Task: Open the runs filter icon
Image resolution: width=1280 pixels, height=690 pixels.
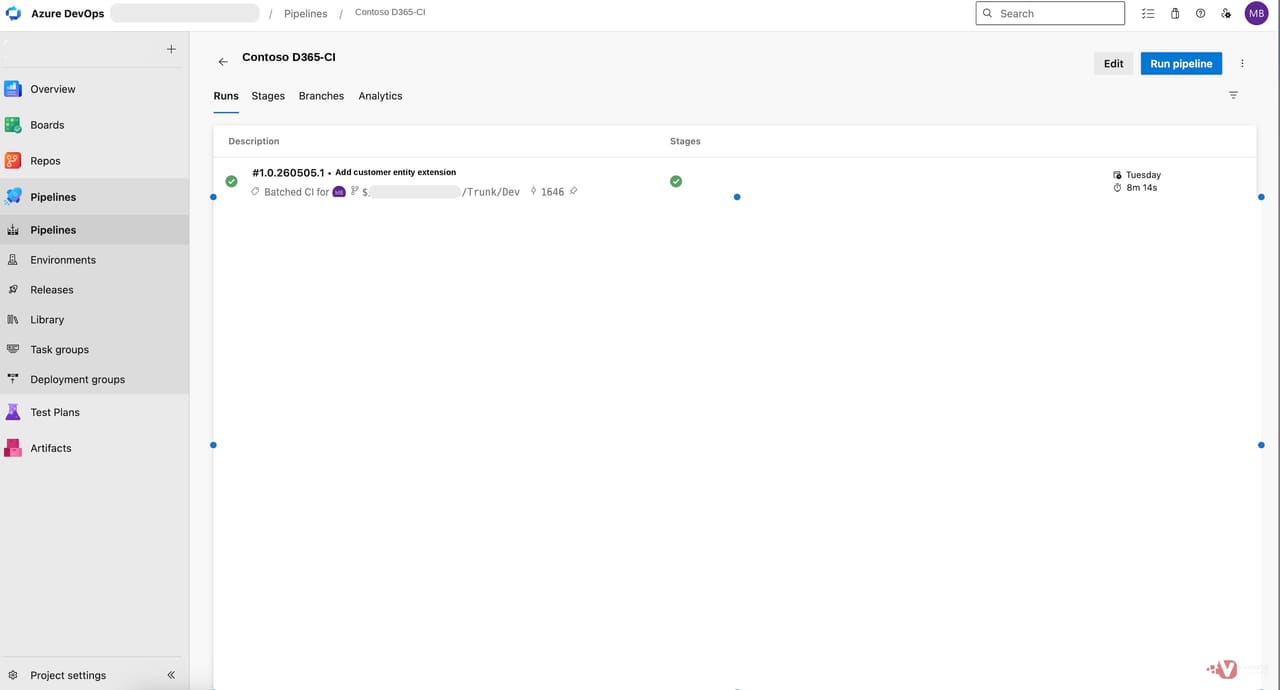Action: click(1233, 95)
